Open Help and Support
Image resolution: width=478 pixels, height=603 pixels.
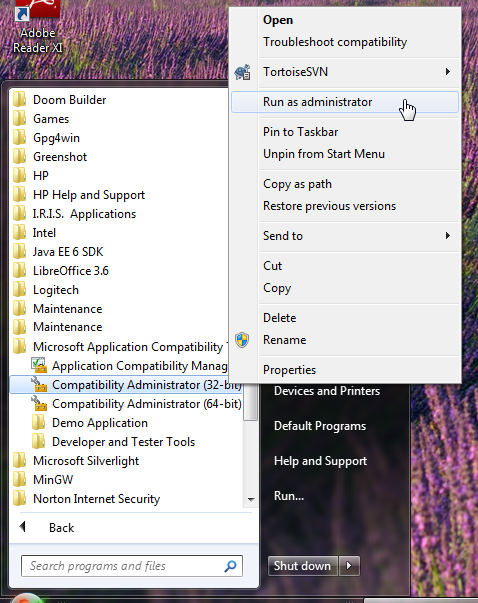[320, 461]
